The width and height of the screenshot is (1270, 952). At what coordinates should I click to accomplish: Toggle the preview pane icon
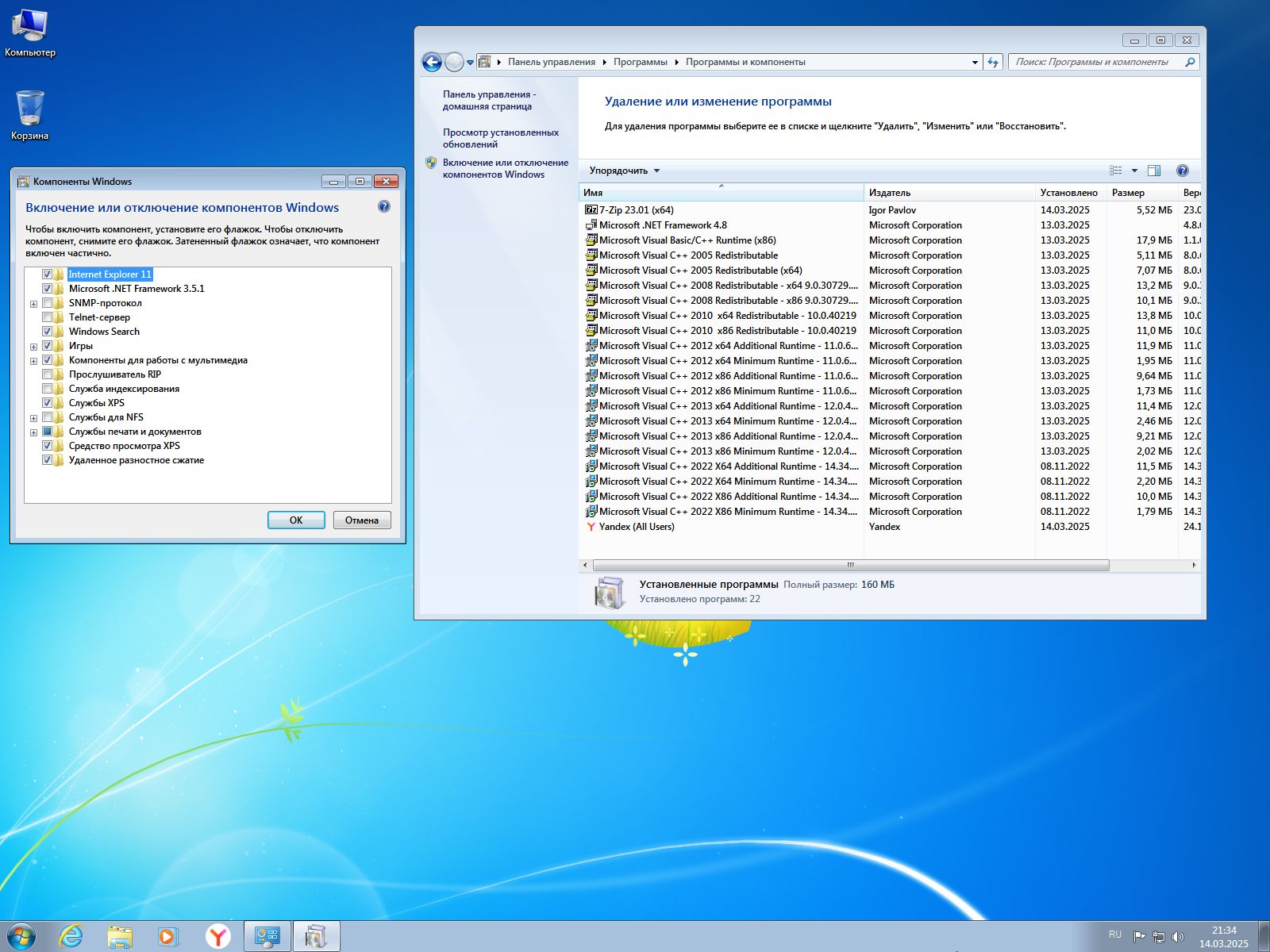tap(1154, 171)
